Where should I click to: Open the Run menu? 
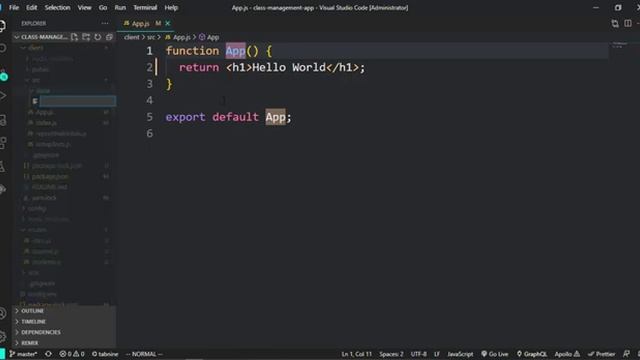[120, 8]
